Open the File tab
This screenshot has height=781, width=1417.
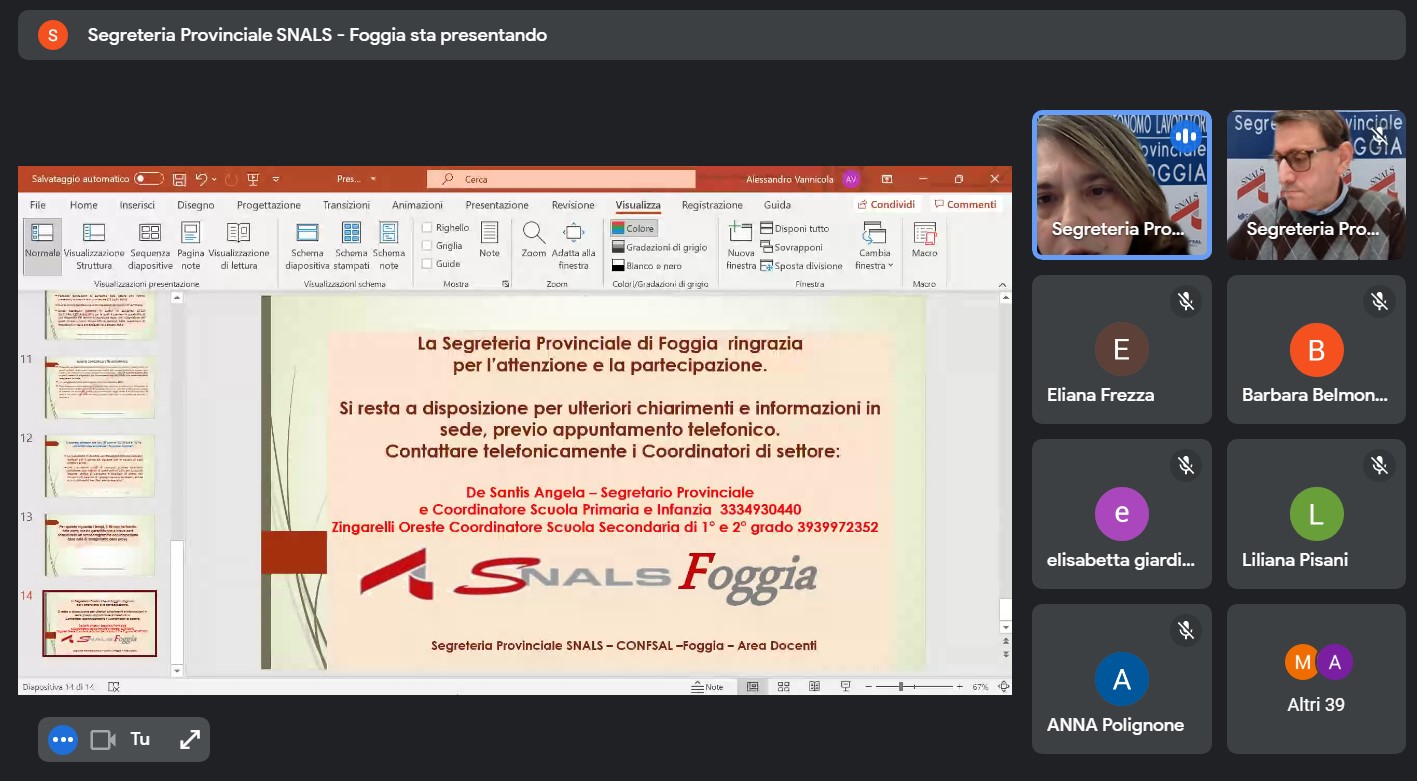point(38,205)
